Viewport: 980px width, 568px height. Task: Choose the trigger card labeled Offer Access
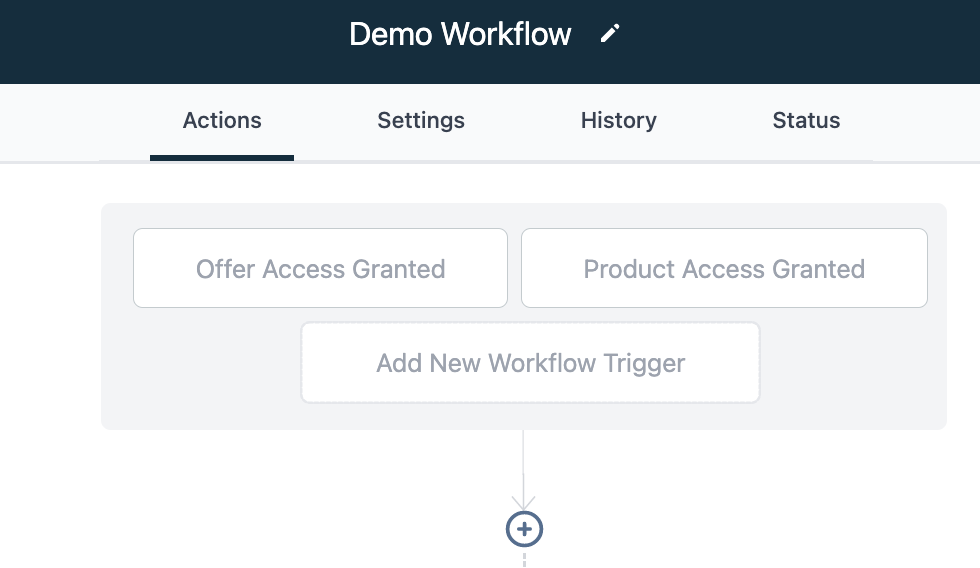coord(320,268)
